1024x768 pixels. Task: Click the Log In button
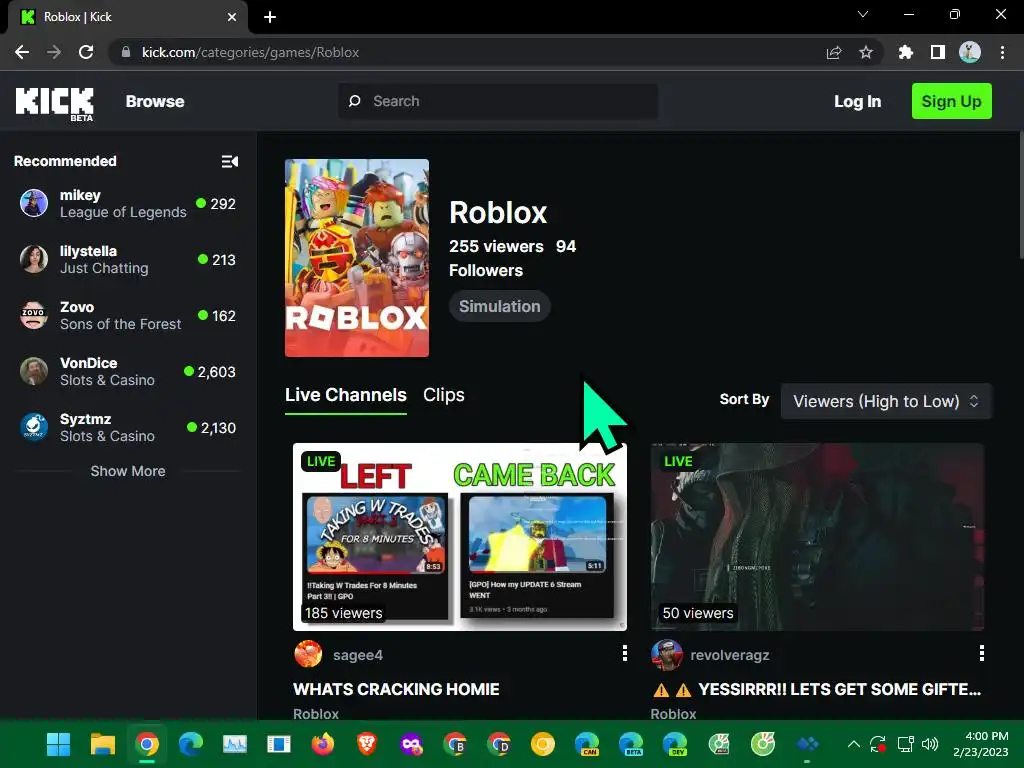coord(857,101)
